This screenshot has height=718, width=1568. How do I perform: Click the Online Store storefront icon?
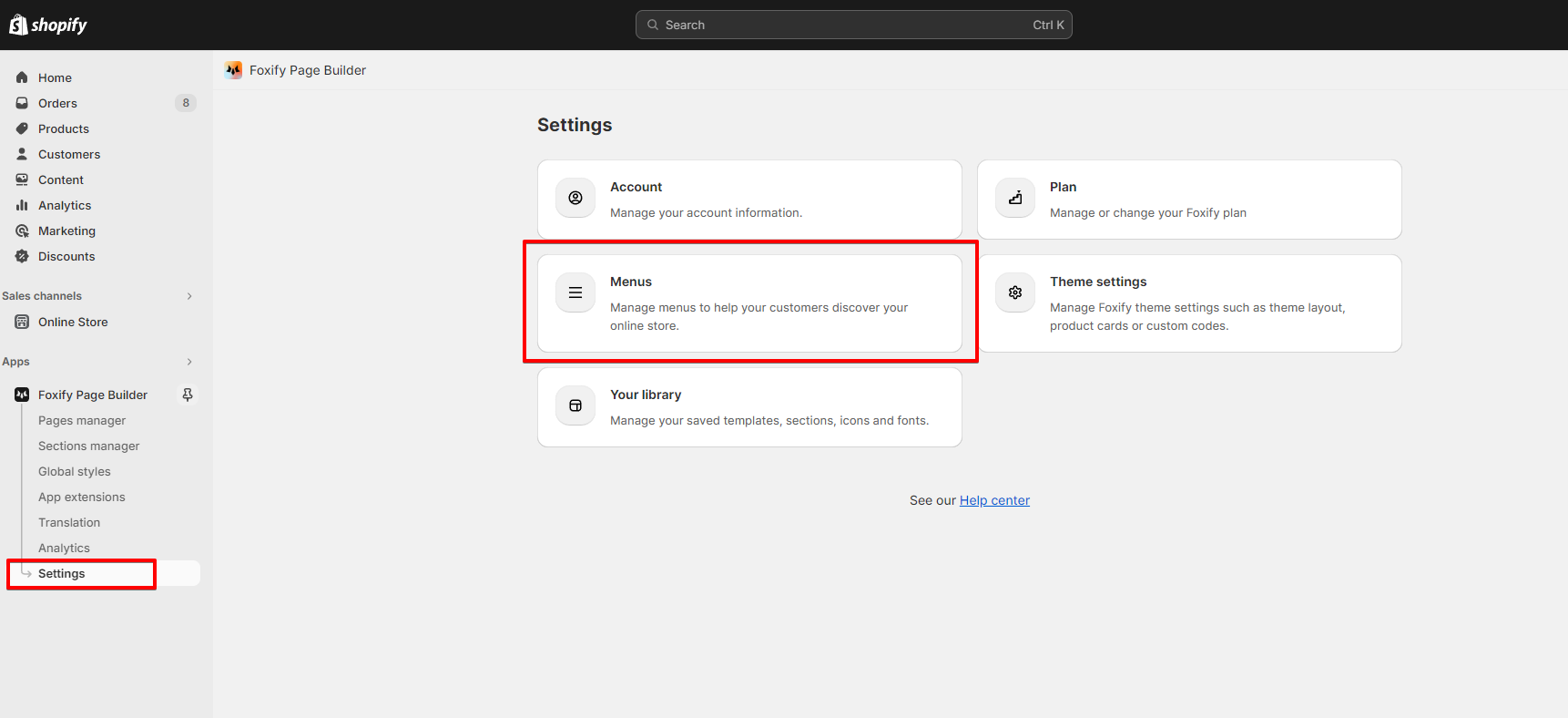22,322
